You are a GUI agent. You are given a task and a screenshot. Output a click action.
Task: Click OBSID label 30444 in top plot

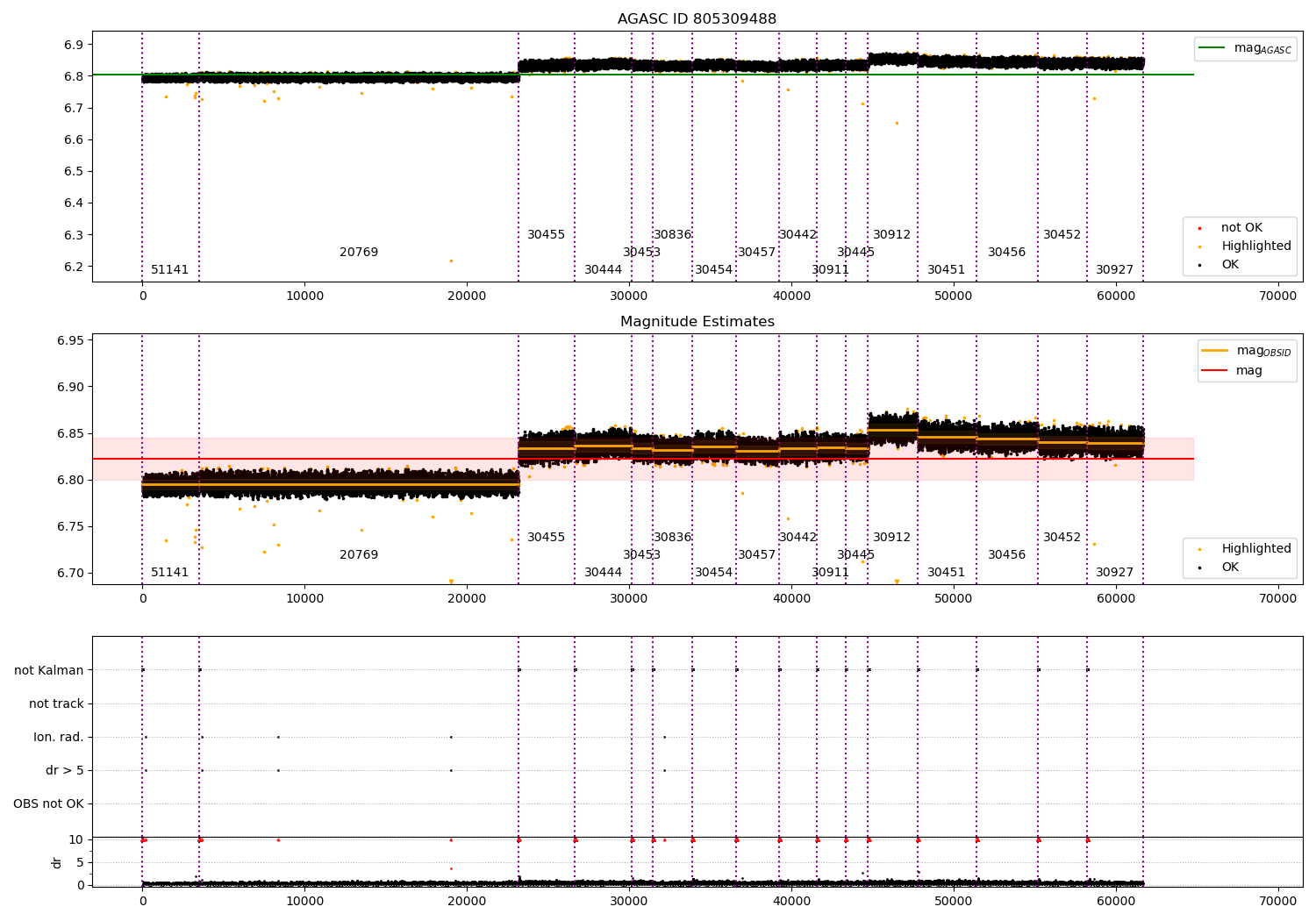(x=603, y=270)
